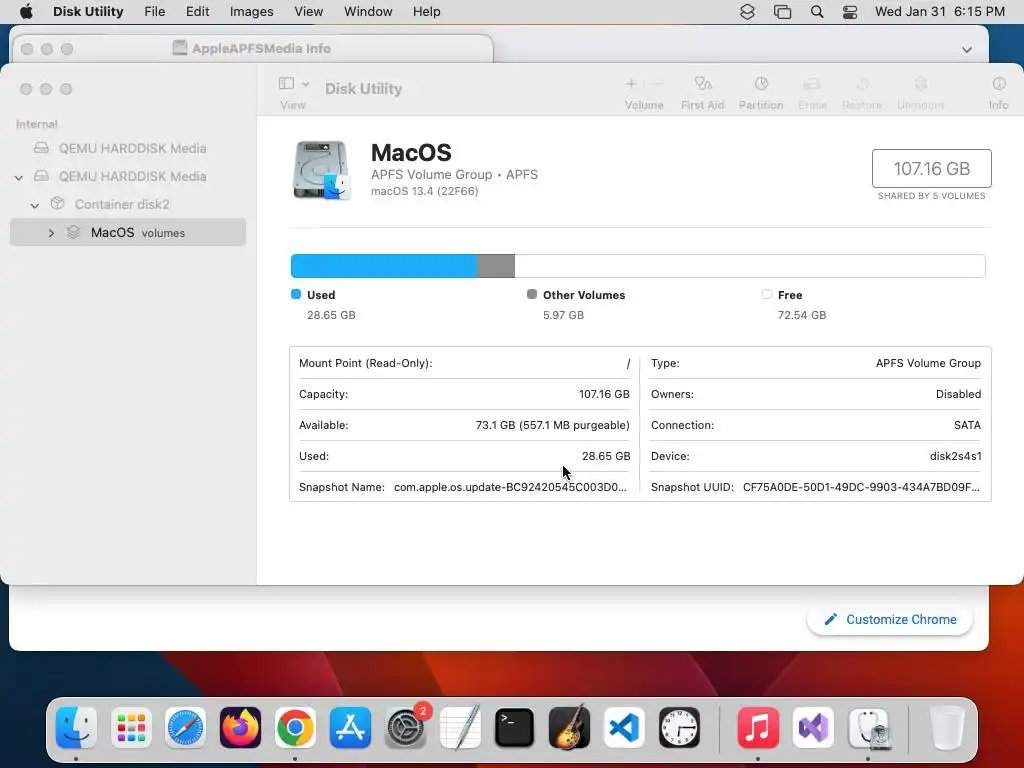Image resolution: width=1024 pixels, height=768 pixels.
Task: Run First Aid from the toolbar
Action: [x=703, y=84]
